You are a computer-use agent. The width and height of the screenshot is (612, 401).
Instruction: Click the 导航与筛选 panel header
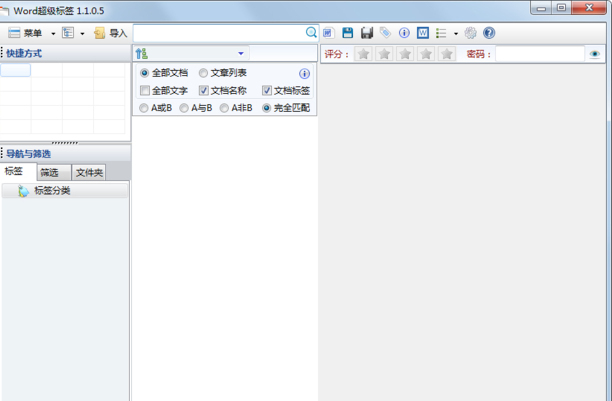(65, 153)
